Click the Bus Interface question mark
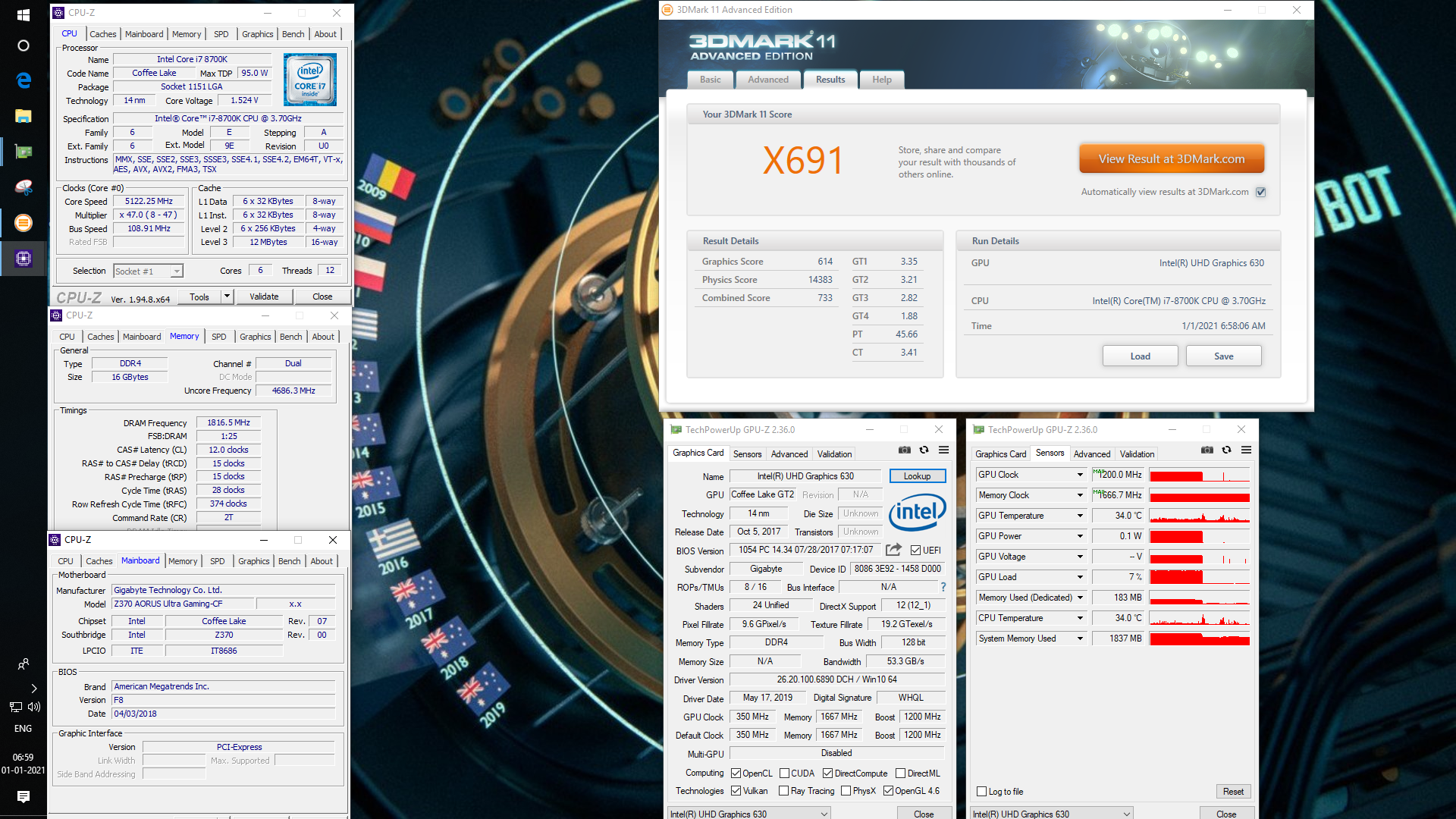This screenshot has height=819, width=1456. pyautogui.click(x=943, y=587)
